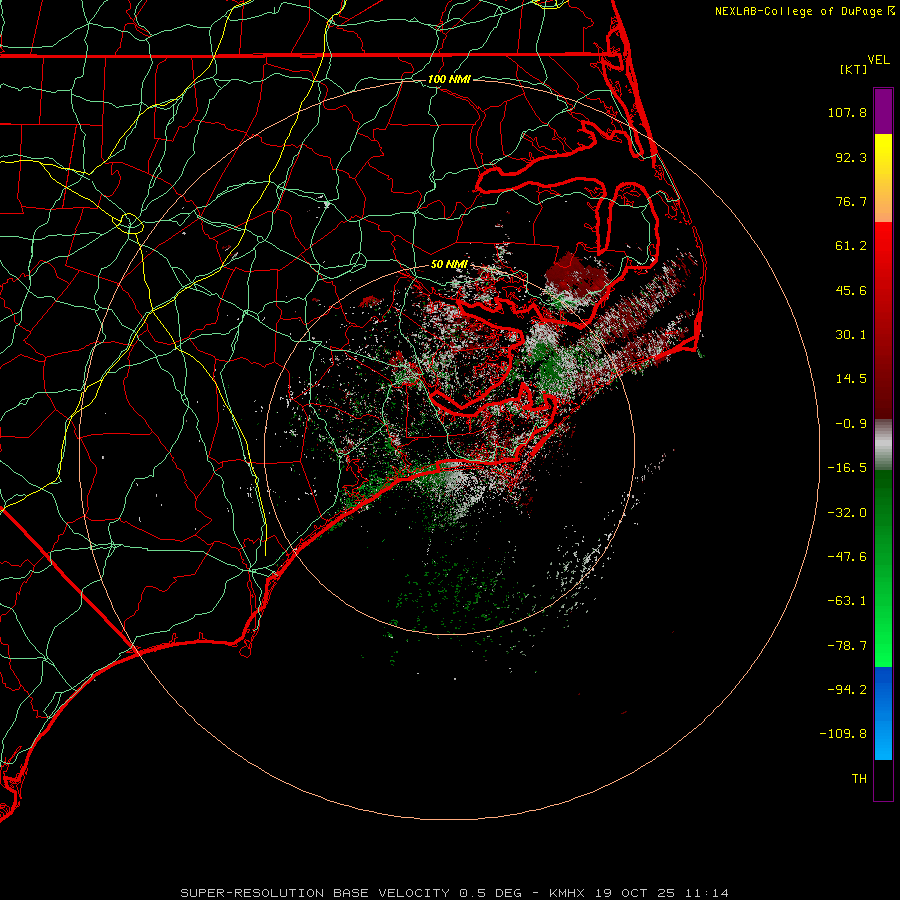Click the purple segment of the color bar
This screenshot has height=900, width=900.
click(883, 111)
